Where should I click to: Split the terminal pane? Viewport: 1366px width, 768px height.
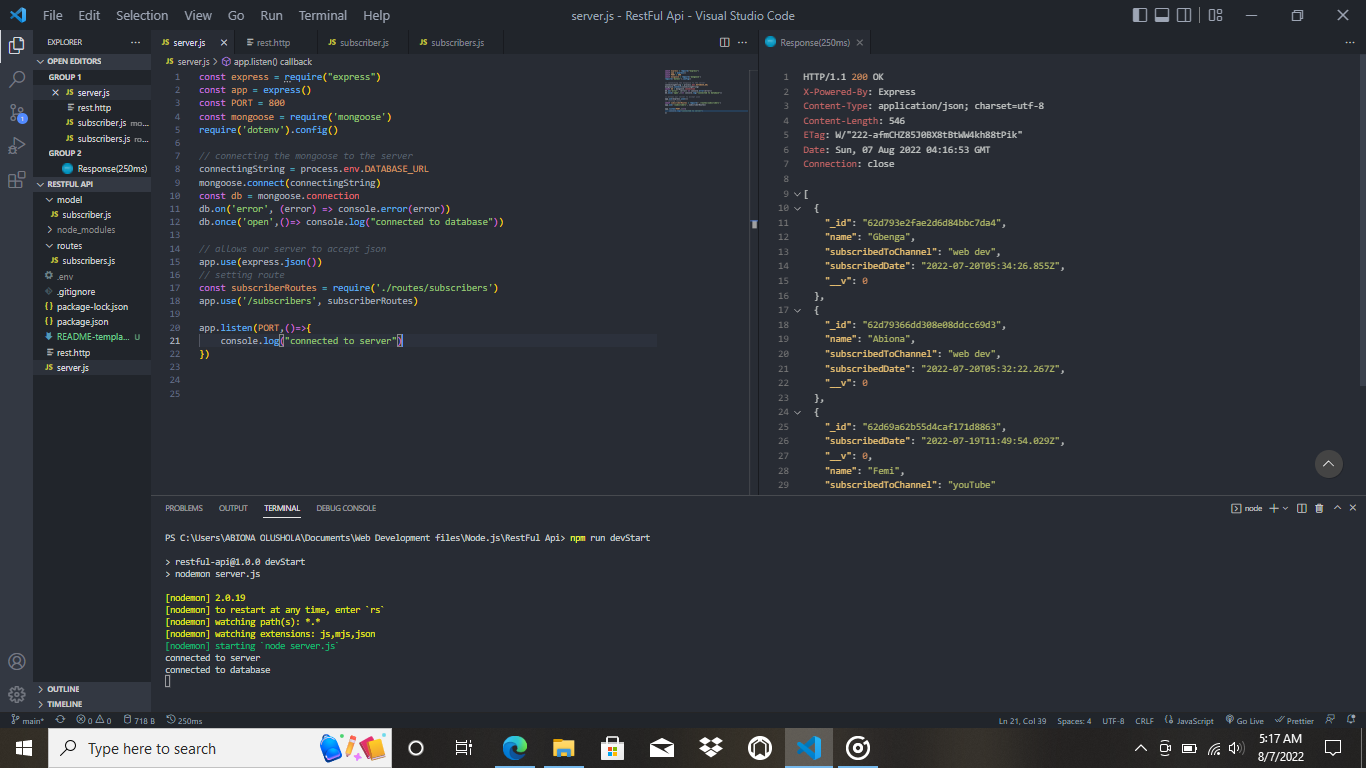pos(1301,508)
